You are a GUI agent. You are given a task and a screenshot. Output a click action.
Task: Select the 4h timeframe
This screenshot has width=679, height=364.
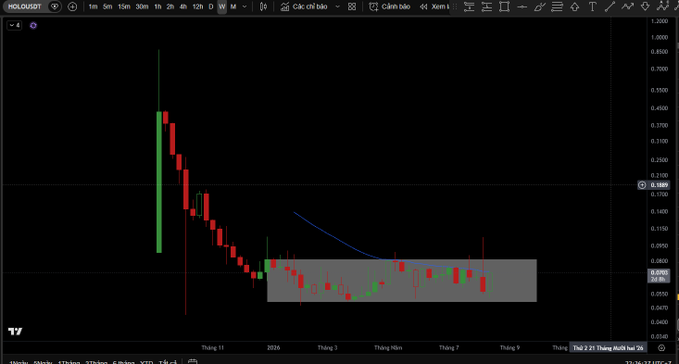tap(183, 6)
